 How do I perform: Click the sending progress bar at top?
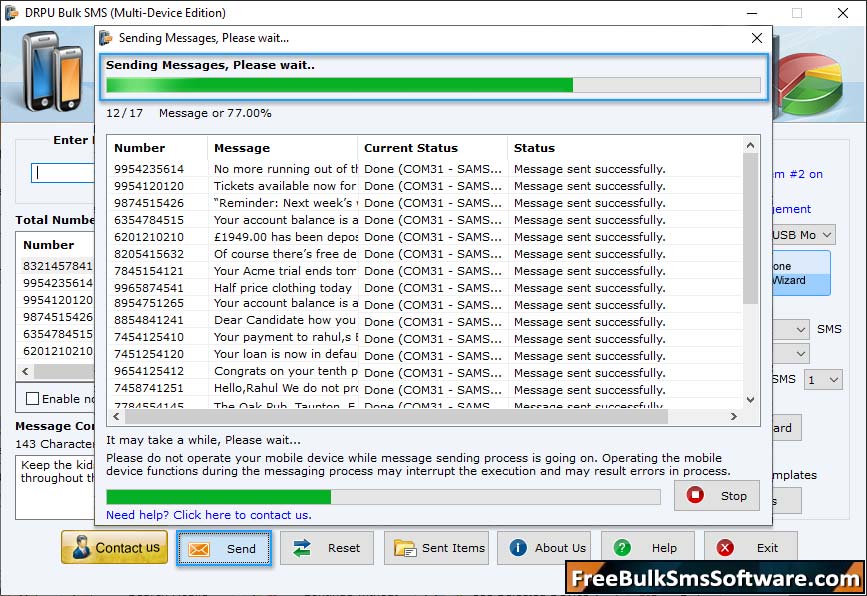[x=433, y=85]
